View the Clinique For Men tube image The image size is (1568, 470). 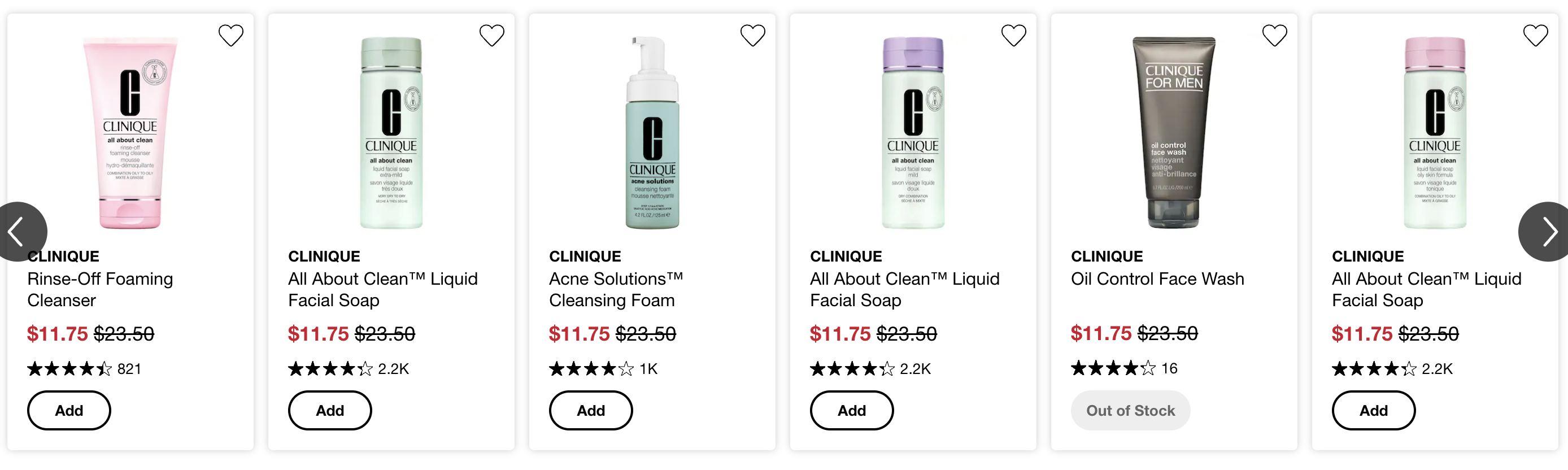[1174, 132]
